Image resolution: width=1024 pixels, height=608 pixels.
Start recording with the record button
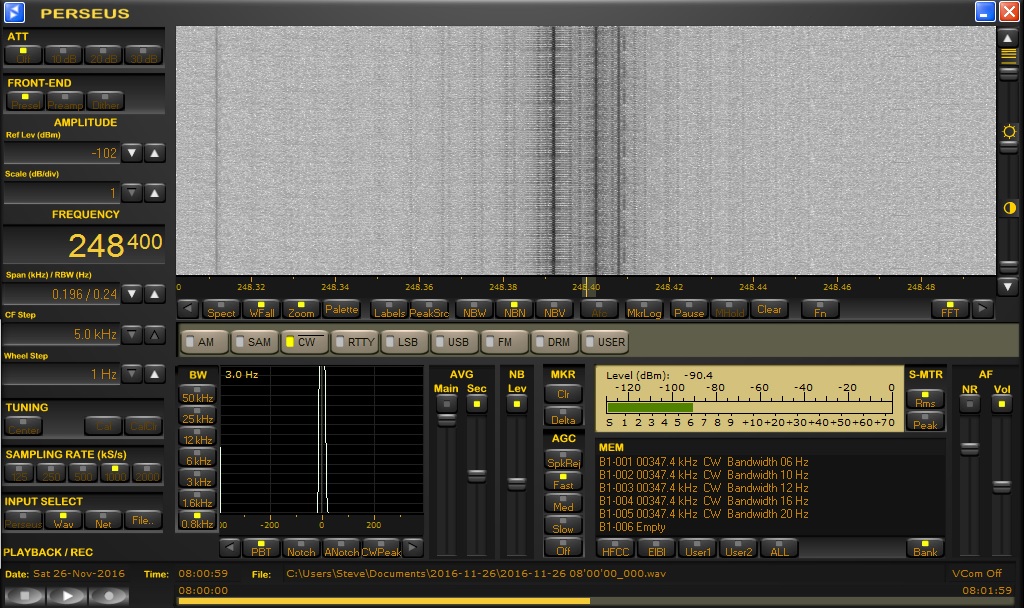click(x=108, y=595)
